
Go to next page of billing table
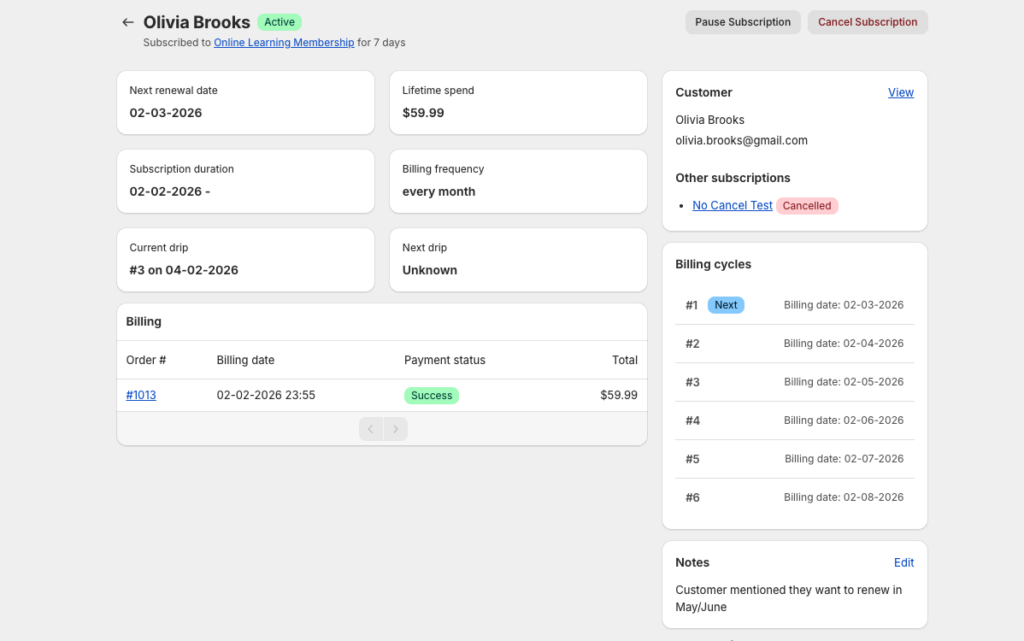point(396,429)
